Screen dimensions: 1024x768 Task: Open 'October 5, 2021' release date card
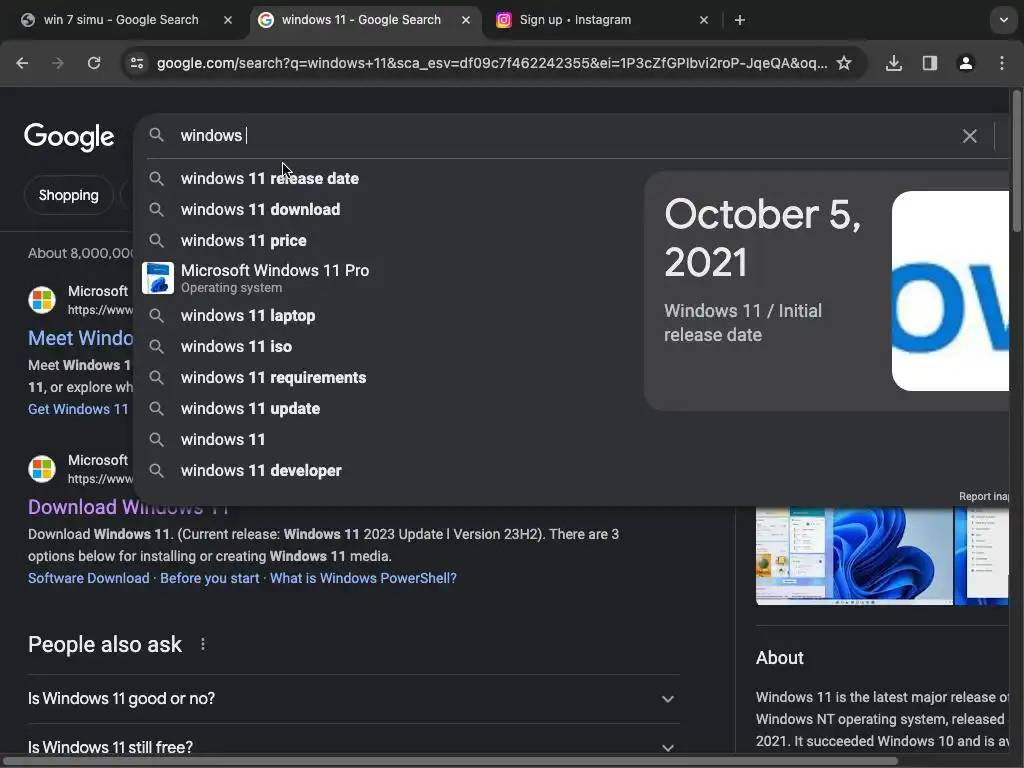pos(827,291)
